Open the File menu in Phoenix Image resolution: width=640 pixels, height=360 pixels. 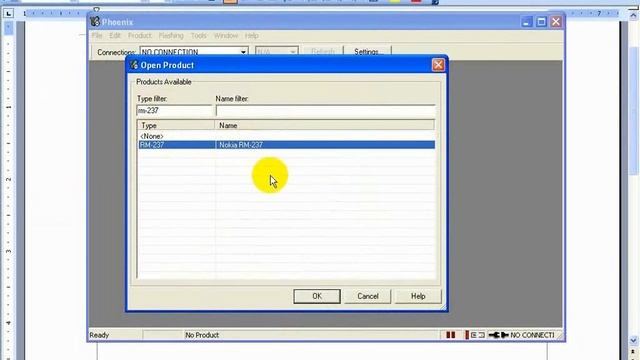click(97, 36)
